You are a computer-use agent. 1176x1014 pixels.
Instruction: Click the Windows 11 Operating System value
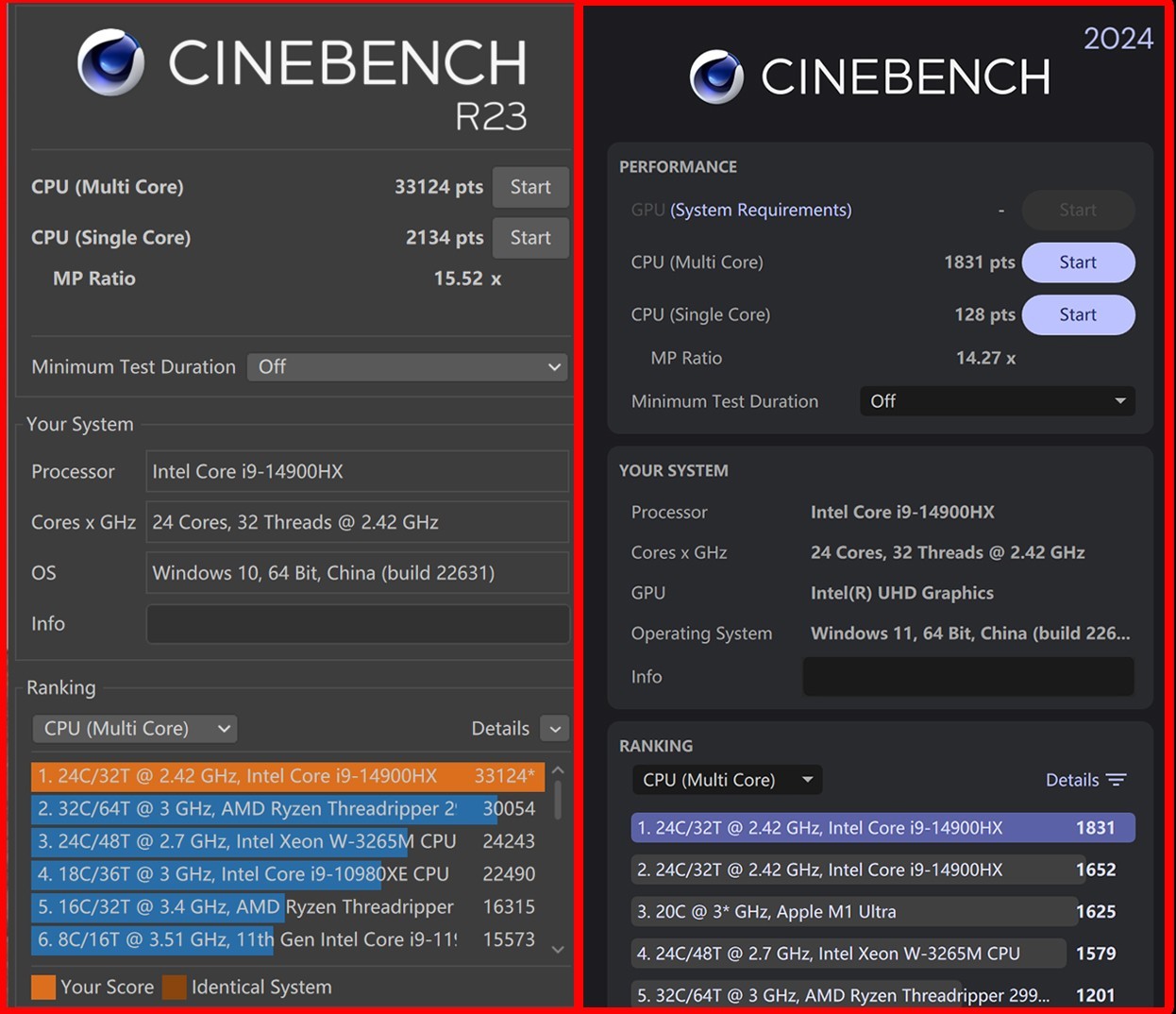click(970, 634)
